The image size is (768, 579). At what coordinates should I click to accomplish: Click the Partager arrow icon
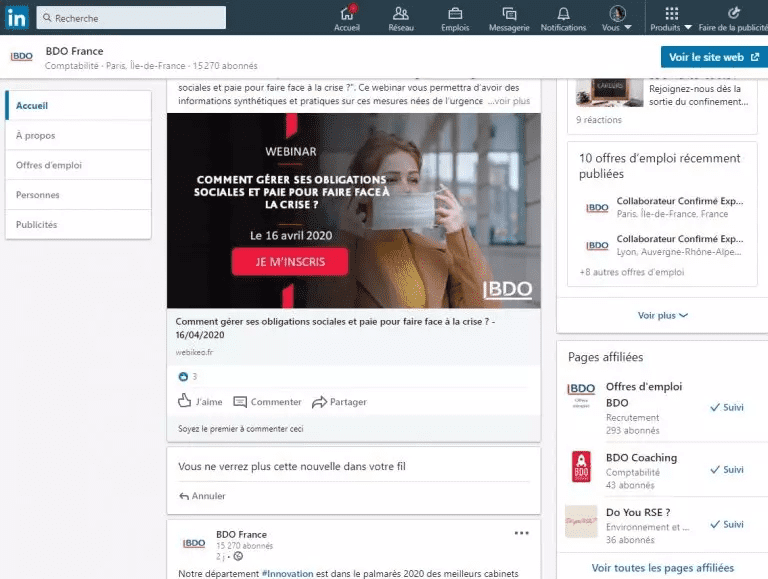click(x=319, y=402)
